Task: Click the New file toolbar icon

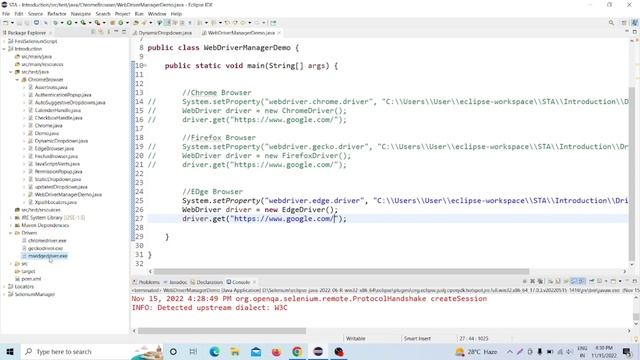Action: coord(6,23)
